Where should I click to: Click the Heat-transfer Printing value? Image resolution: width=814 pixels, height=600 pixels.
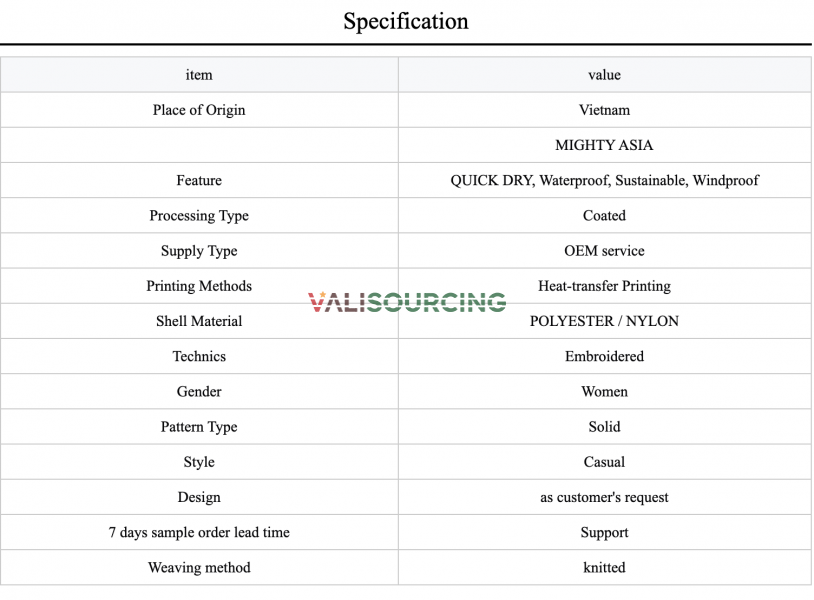pyautogui.click(x=604, y=286)
